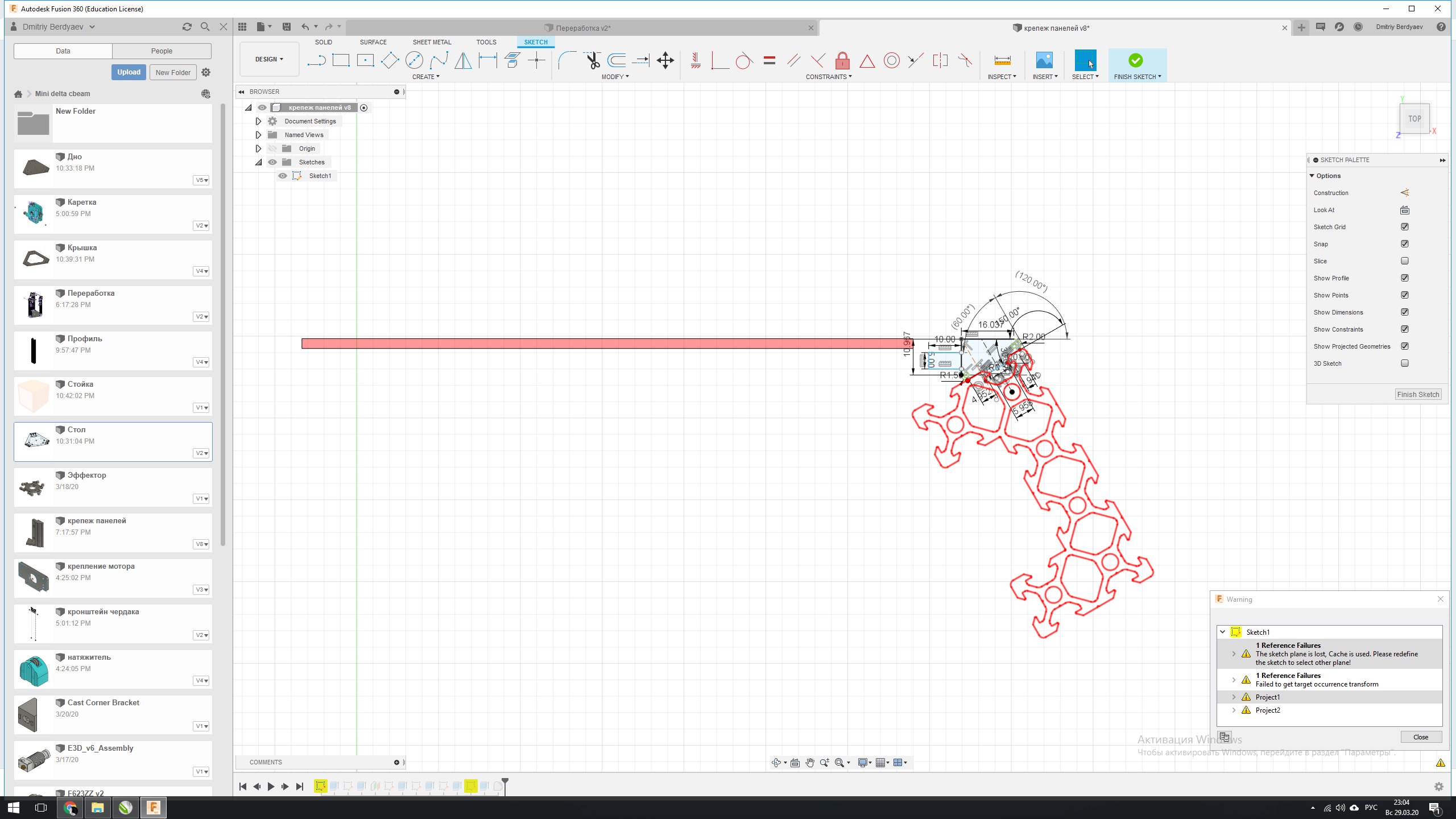Click the Fix/Unfix lock constraint
Image resolution: width=1456 pixels, height=819 pixels.
pyautogui.click(x=842, y=60)
